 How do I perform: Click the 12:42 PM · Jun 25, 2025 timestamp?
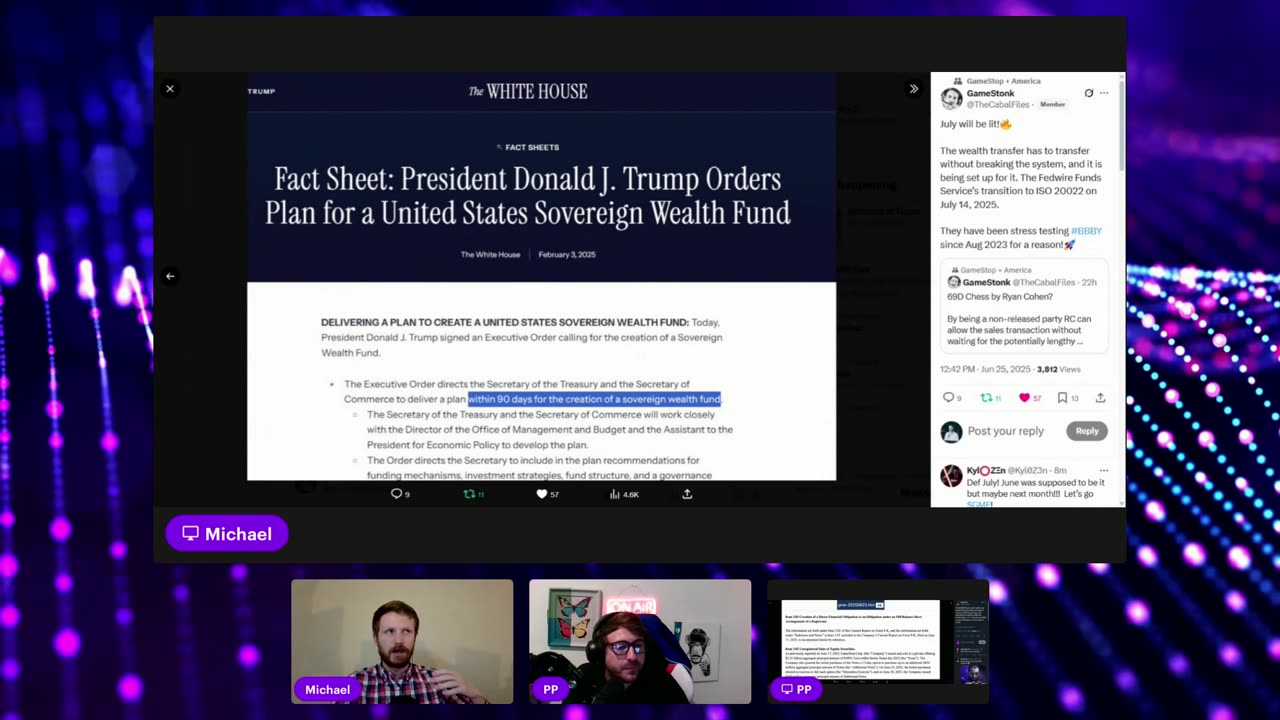coord(985,370)
